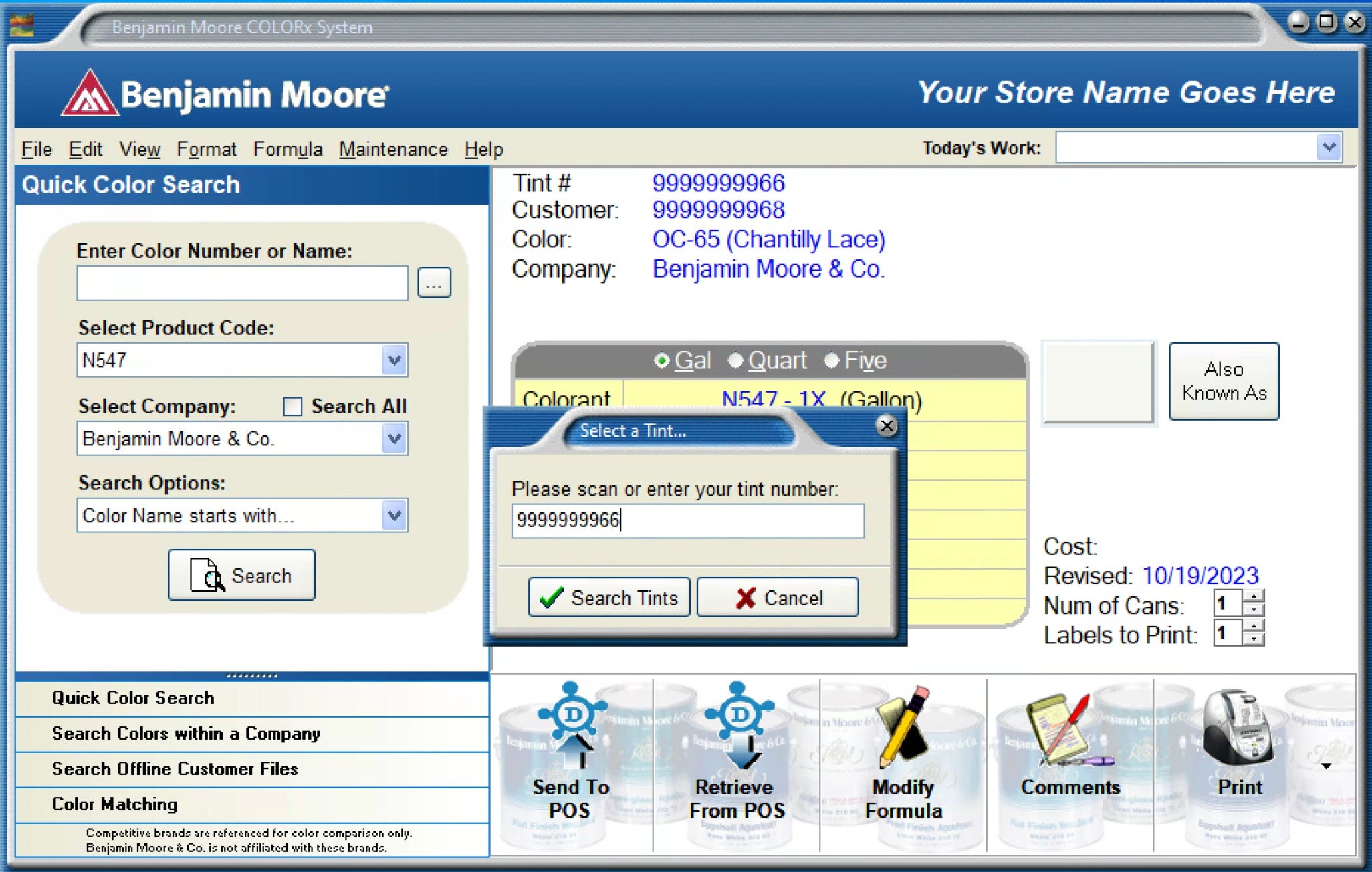Expand the Today's Work dropdown
1372x872 pixels.
[1328, 146]
